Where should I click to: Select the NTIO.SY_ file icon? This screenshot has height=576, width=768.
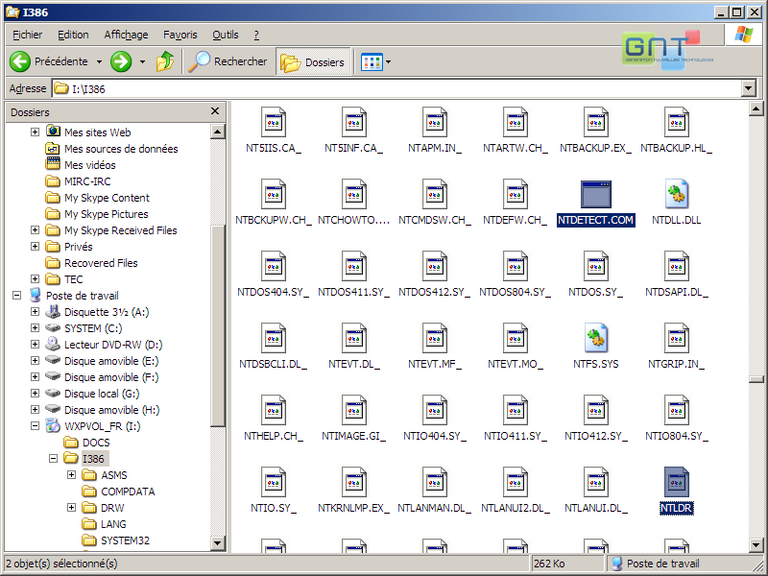point(273,482)
